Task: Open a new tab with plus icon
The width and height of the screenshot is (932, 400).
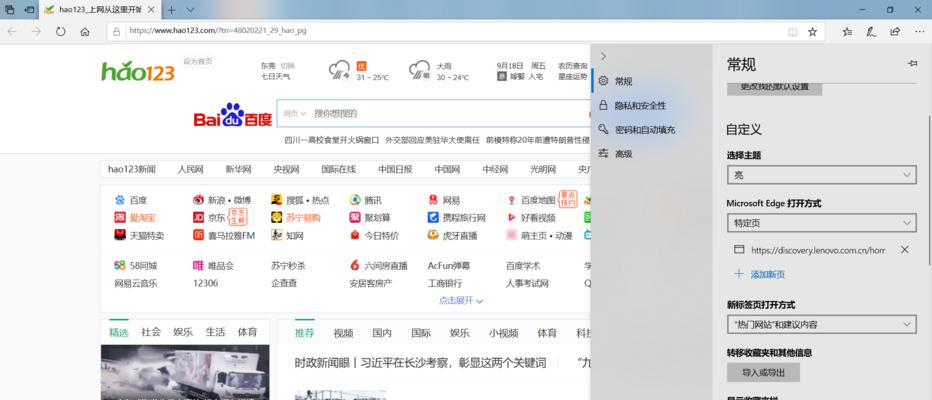Action: 171,10
